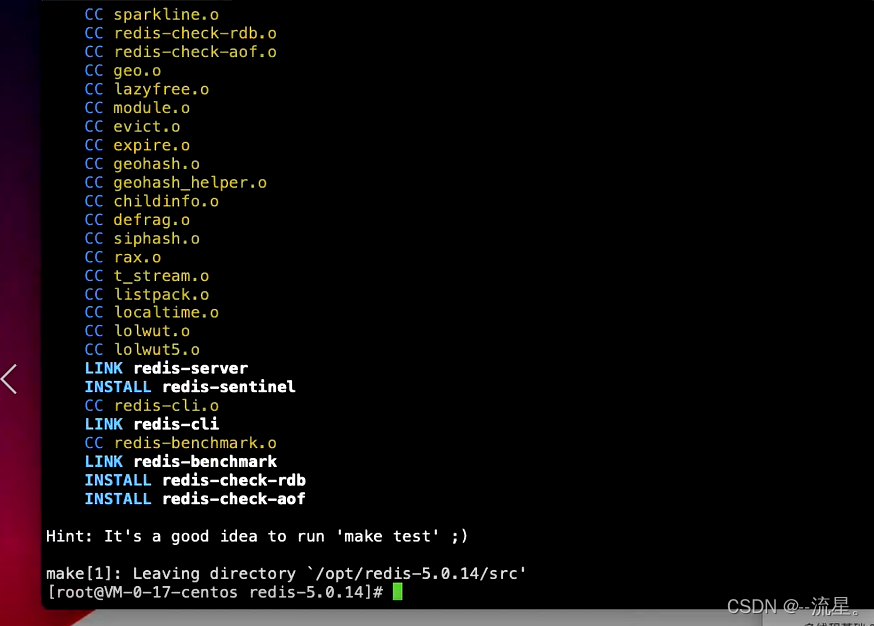Select the 'geohash.o' compile line
874x626 pixels.
[x=142, y=164]
